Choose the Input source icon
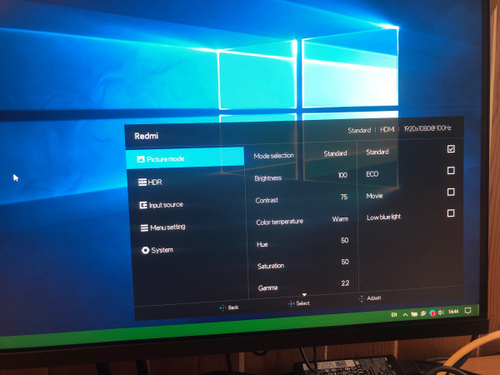Viewport: 500px width, 375px height. point(143,205)
